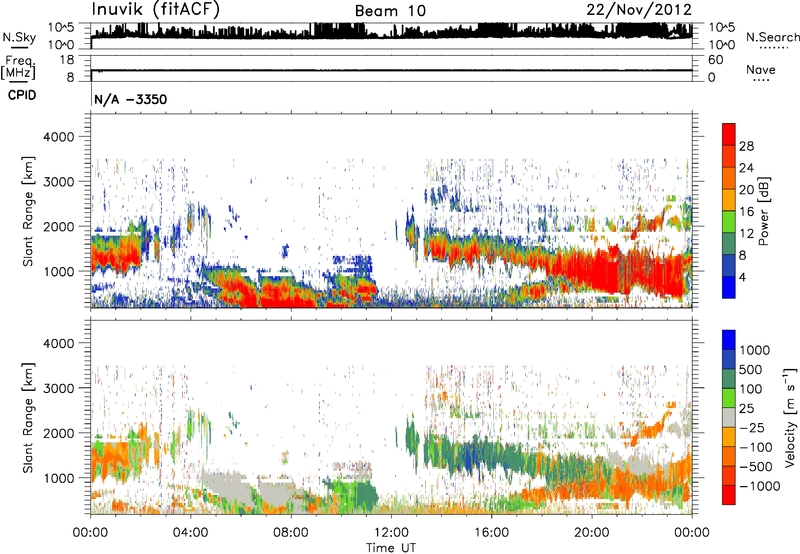Click the Power colorbar tick value 4
This screenshot has width=800, height=554.
(742, 277)
